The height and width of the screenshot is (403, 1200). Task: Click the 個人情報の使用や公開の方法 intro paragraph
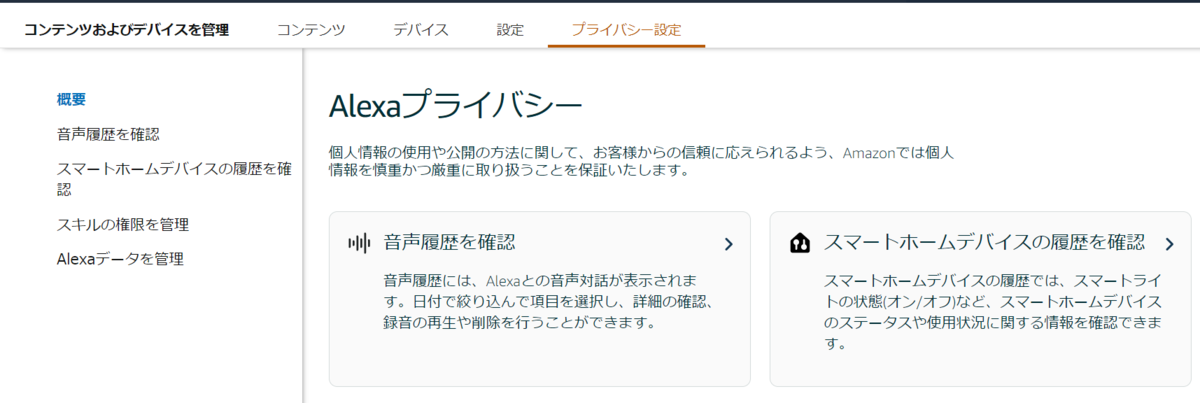tap(641, 162)
